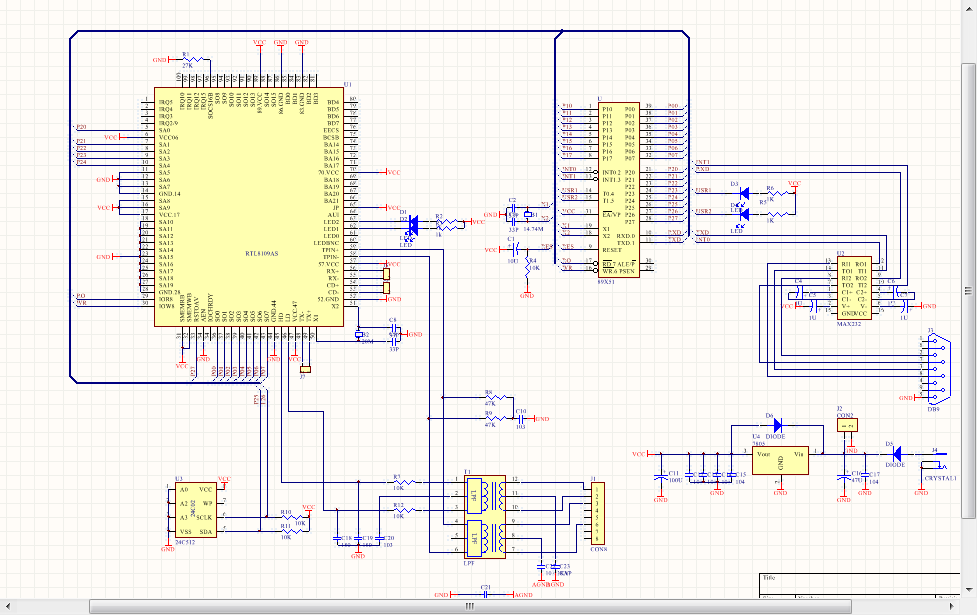Click resistor R1 27K symbol
The height and width of the screenshot is (615, 977).
click(x=193, y=60)
